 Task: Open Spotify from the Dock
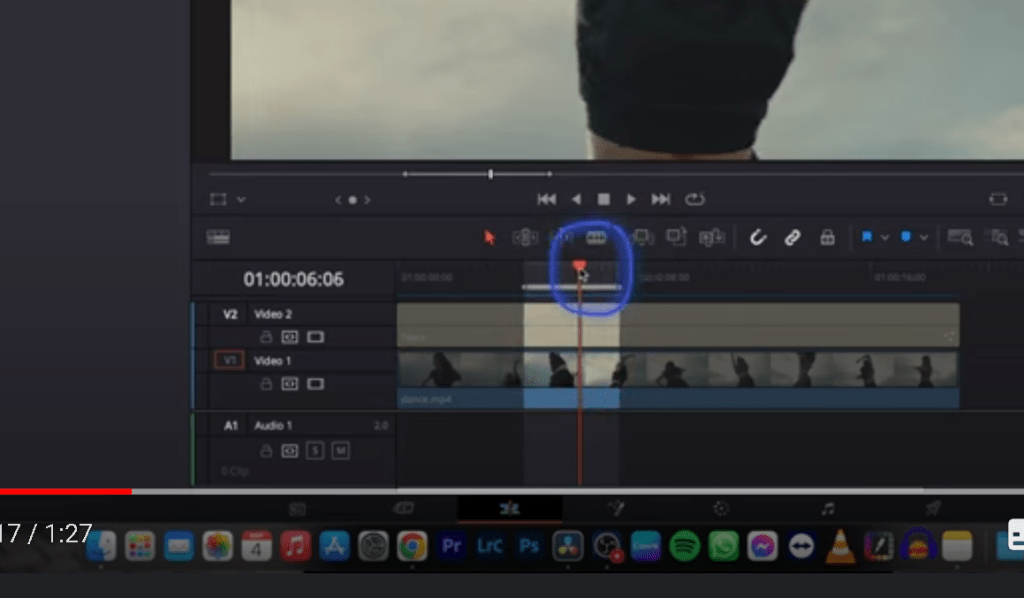[684, 546]
